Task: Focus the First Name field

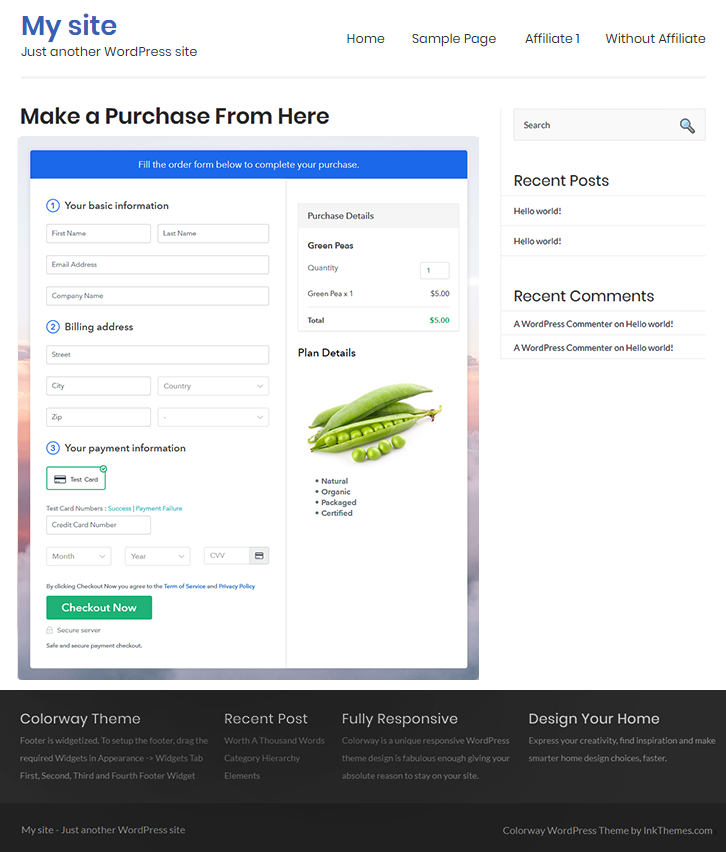Action: (98, 233)
